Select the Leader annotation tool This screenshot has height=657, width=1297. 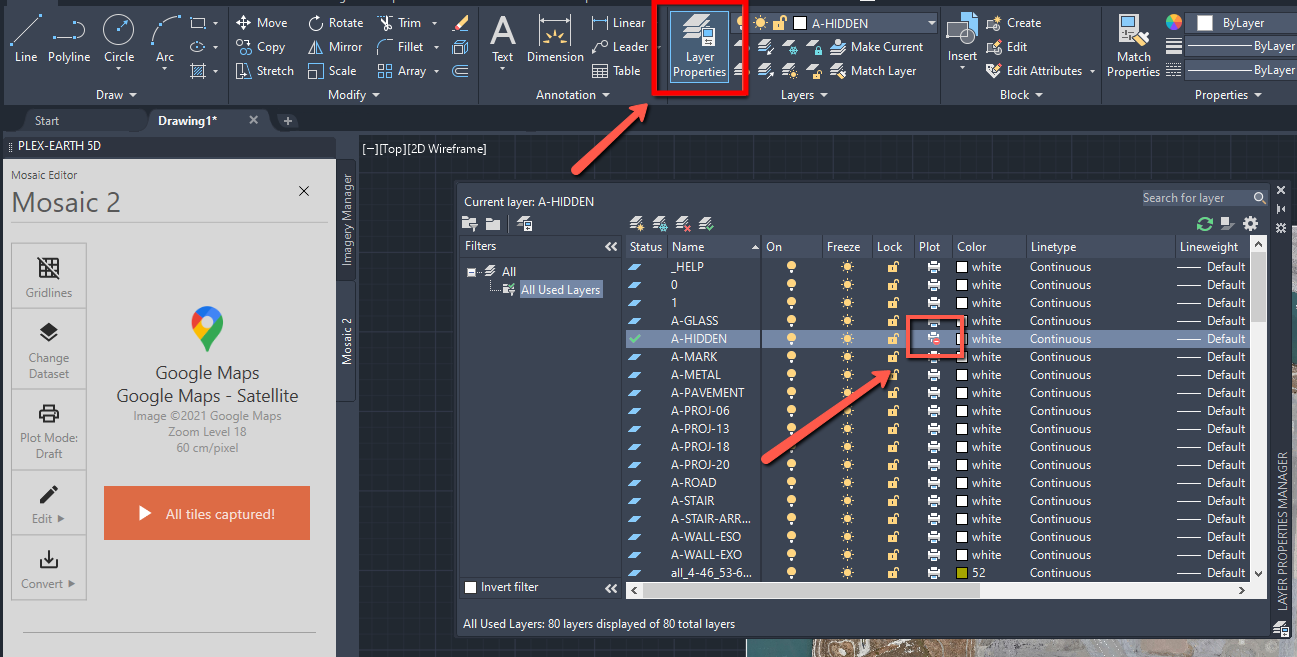pos(619,47)
